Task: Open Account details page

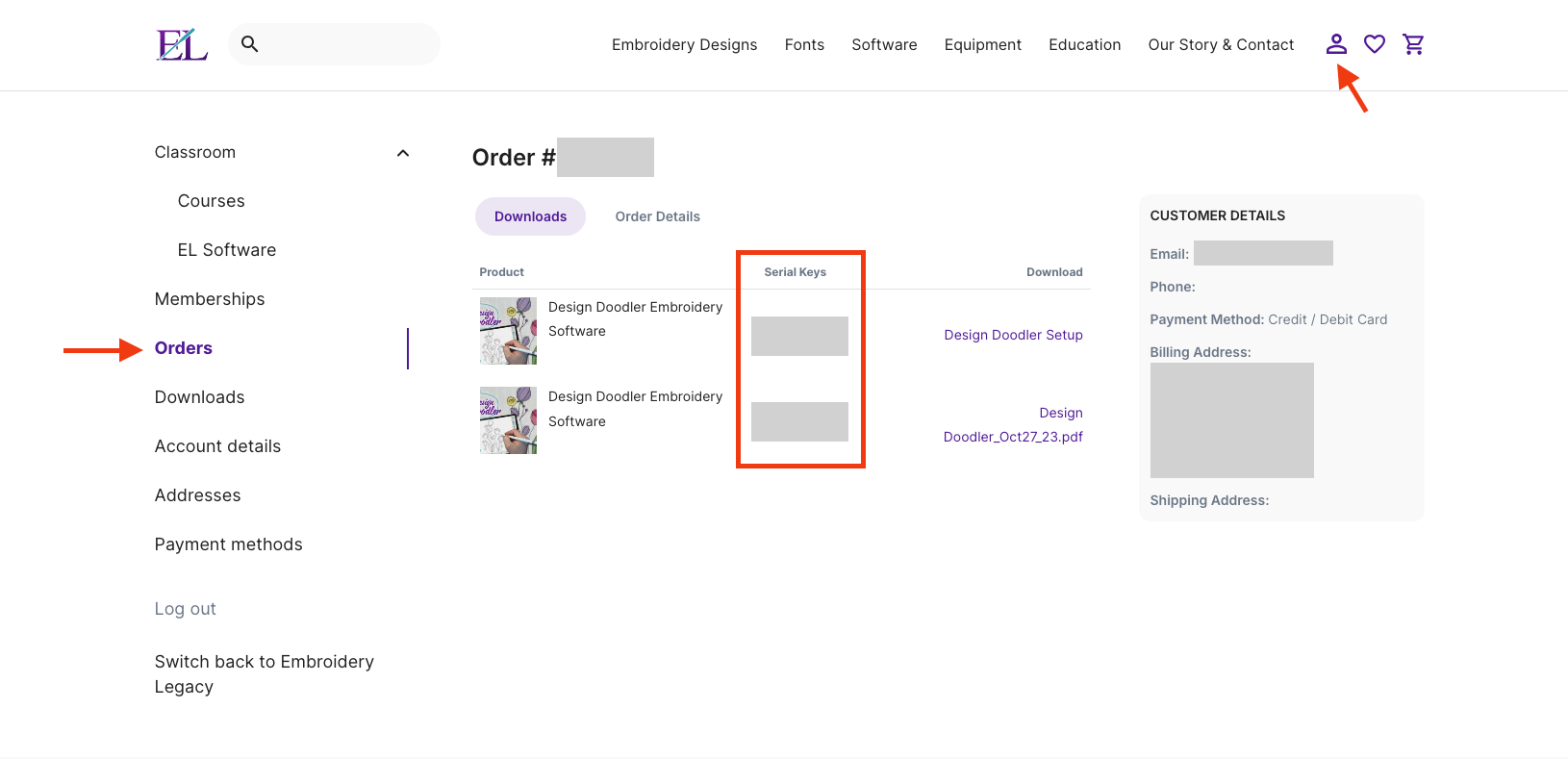Action: [x=217, y=446]
